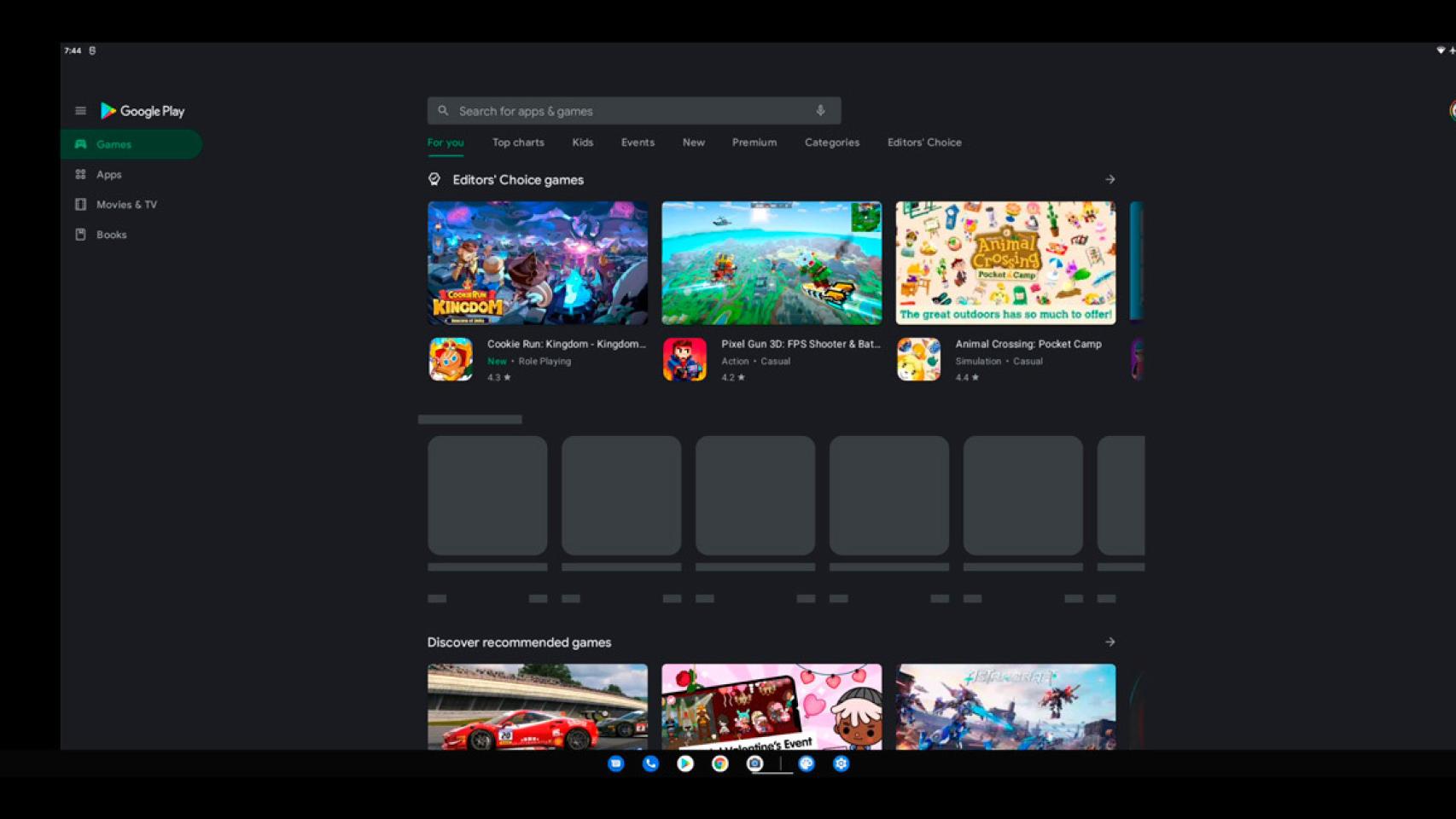Open Pixel Gun 3D banner image
This screenshot has width=1456, height=819.
pyautogui.click(x=772, y=263)
